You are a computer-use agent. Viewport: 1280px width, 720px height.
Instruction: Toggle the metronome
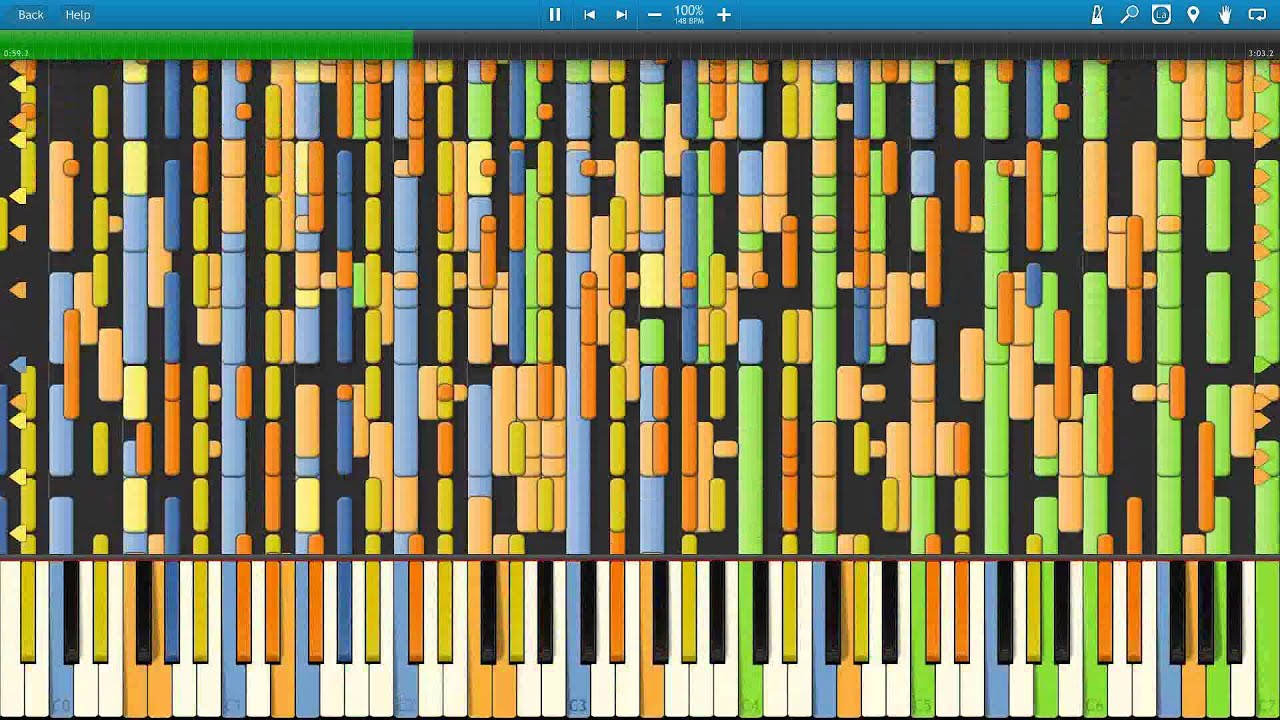[1097, 14]
